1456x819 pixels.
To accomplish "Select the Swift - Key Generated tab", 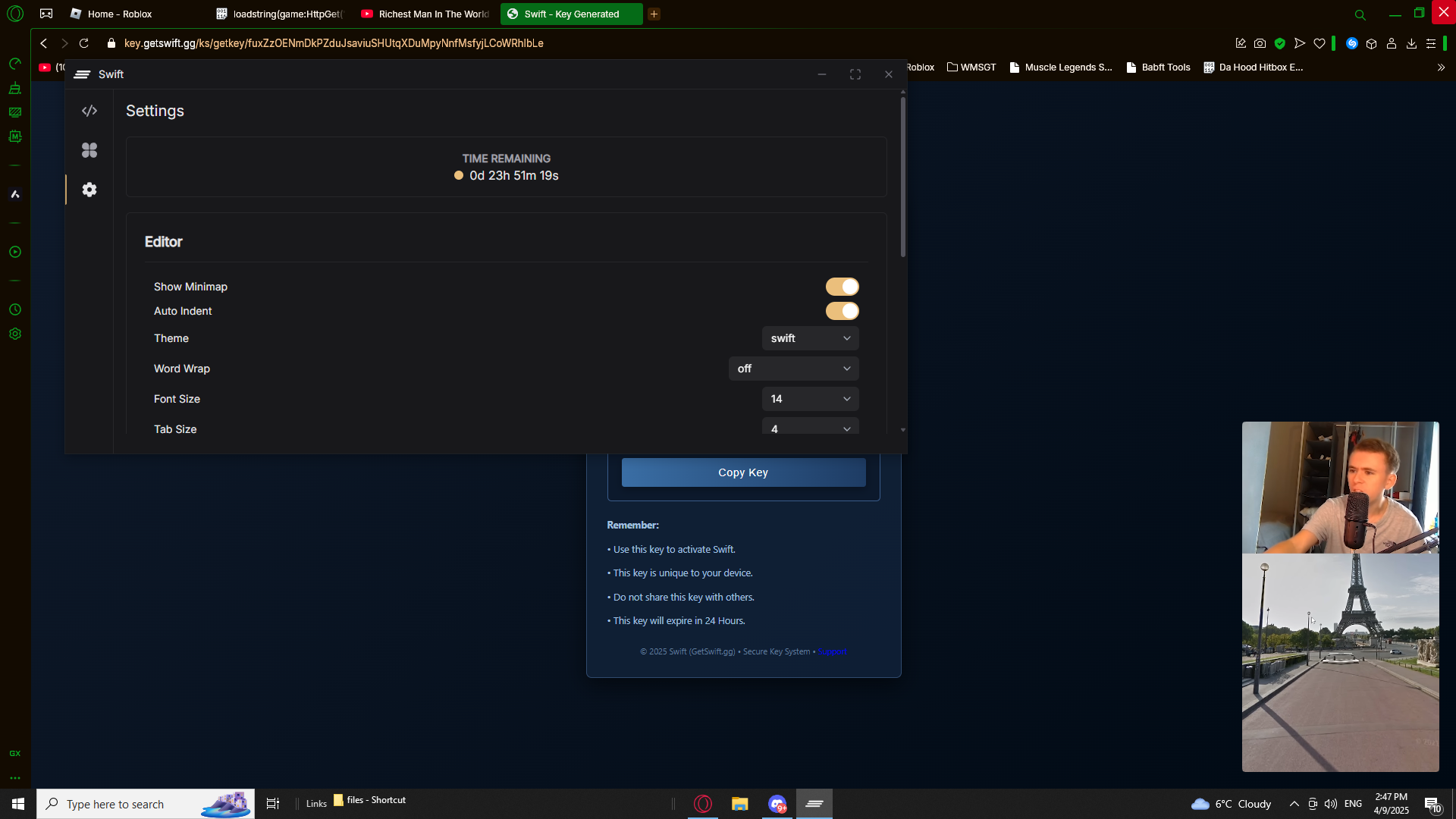I will 572,14.
